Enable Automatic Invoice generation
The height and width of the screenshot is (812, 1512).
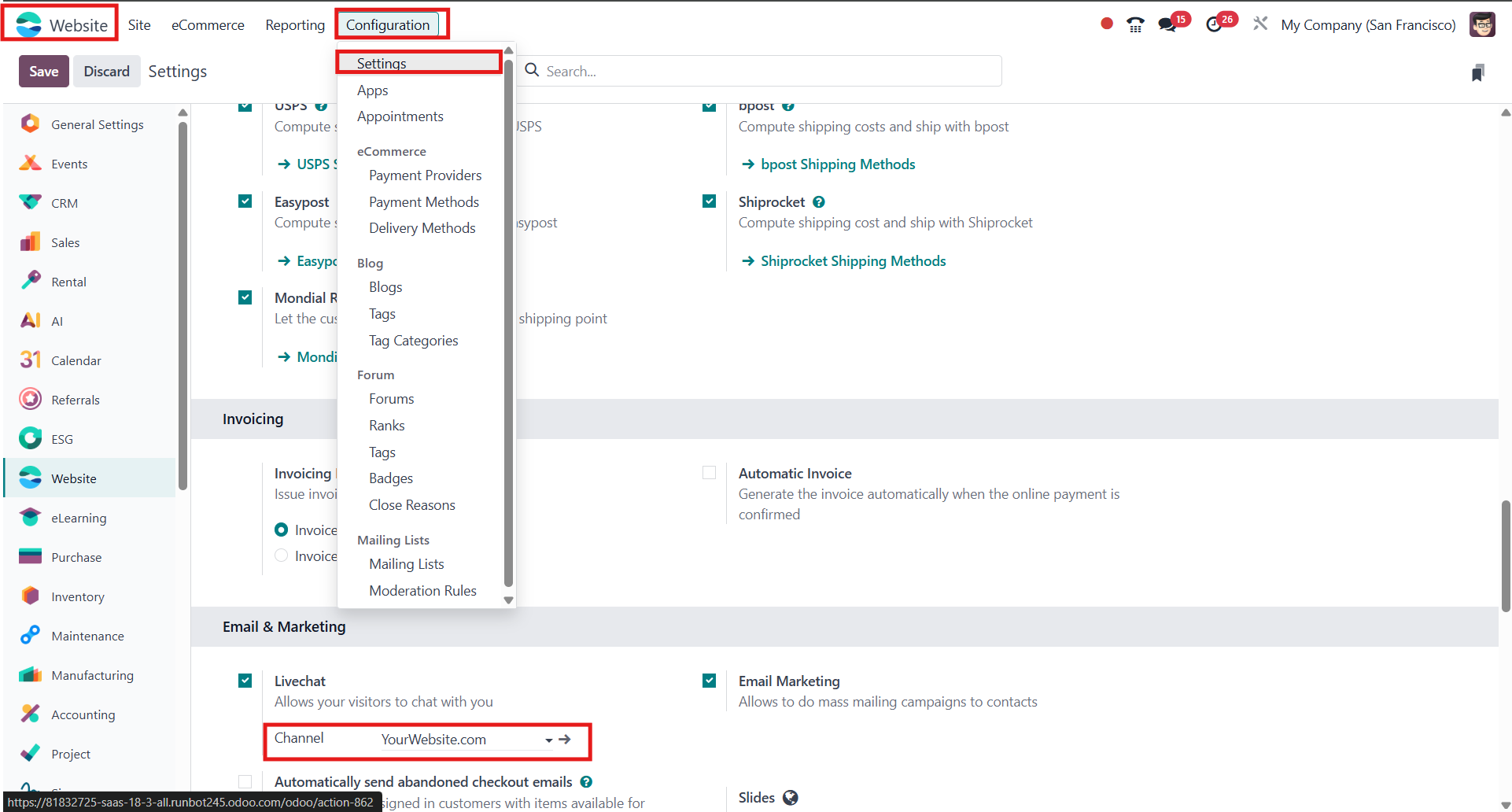coord(709,472)
